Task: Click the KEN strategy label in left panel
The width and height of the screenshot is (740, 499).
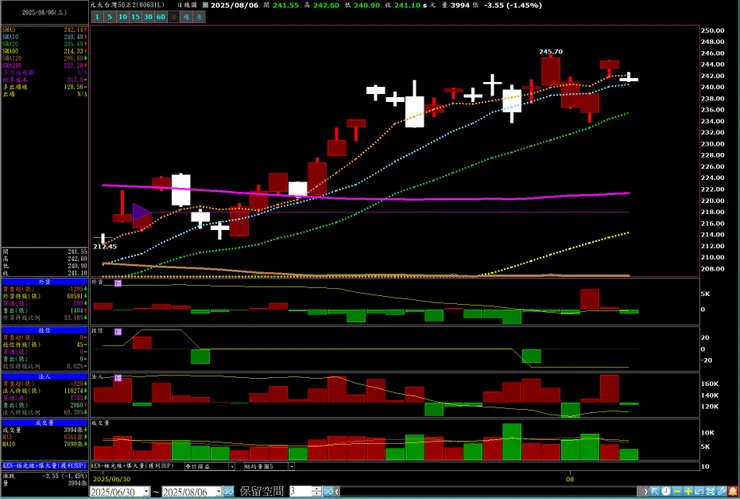Action: pos(45,466)
